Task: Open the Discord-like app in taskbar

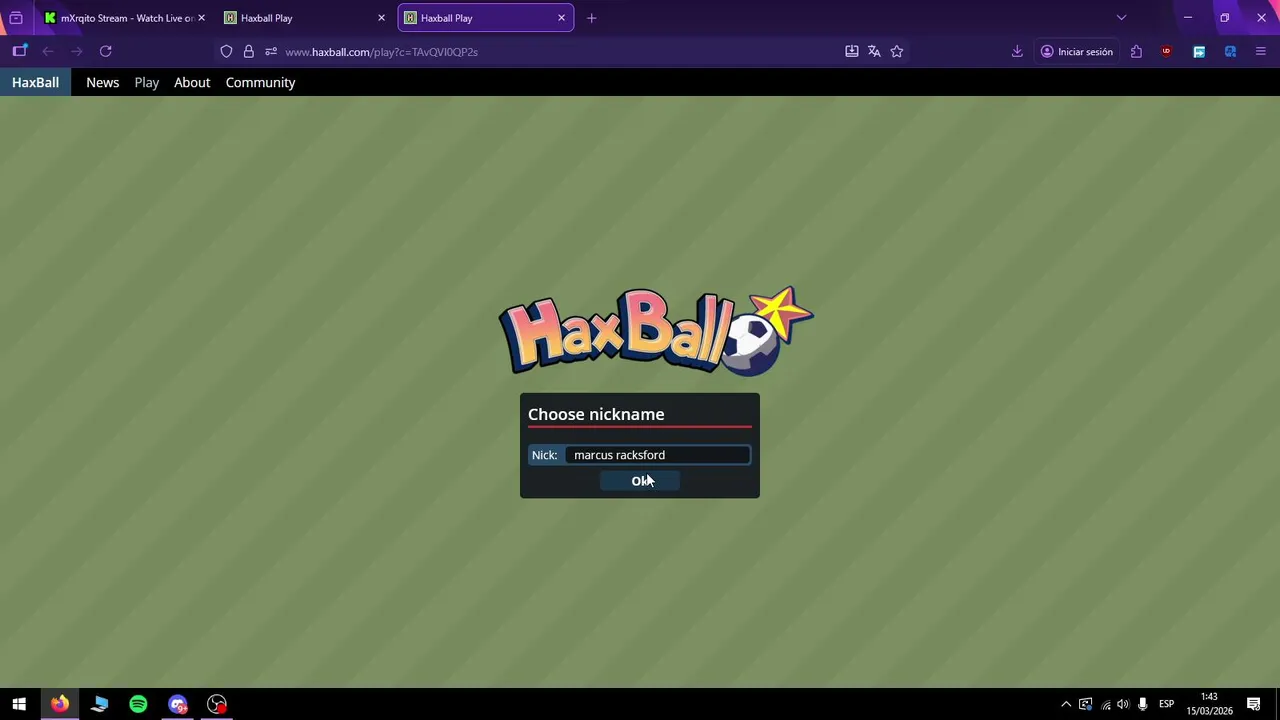Action: 178,704
